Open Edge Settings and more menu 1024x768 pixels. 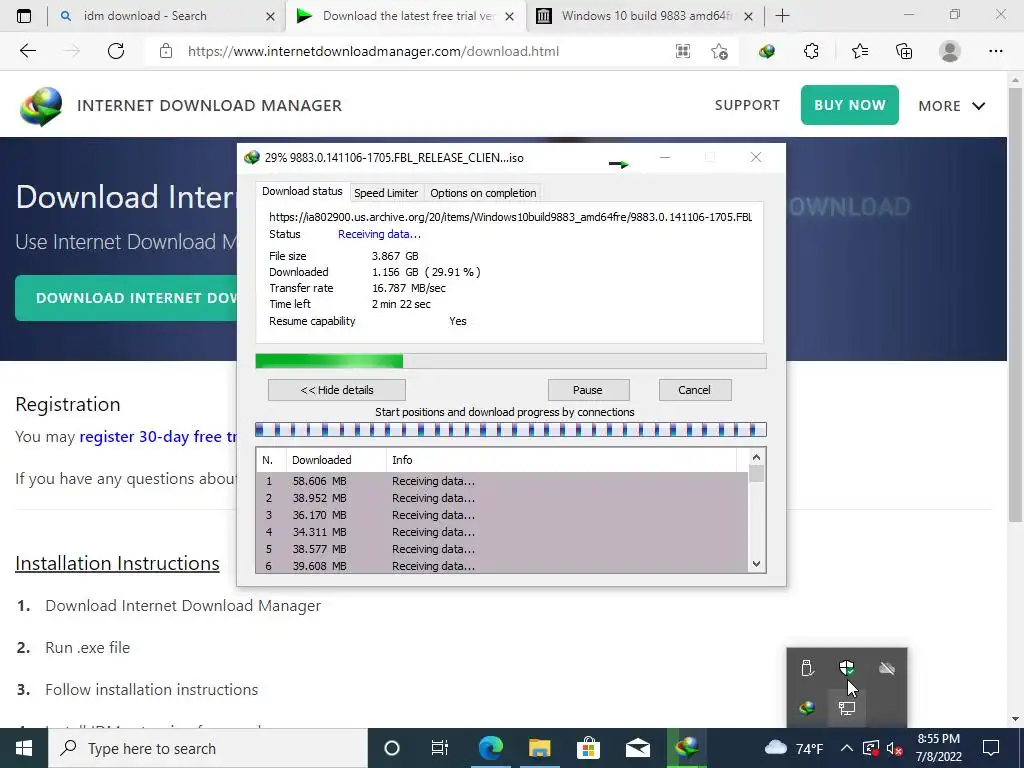[x=995, y=51]
